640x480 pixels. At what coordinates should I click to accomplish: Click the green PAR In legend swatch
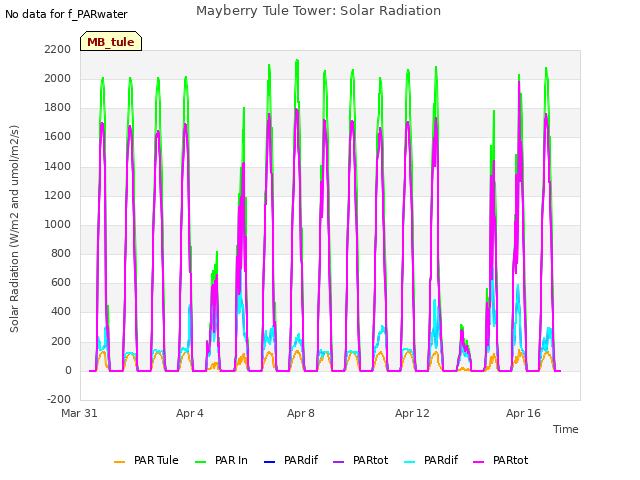pyautogui.click(x=200, y=462)
